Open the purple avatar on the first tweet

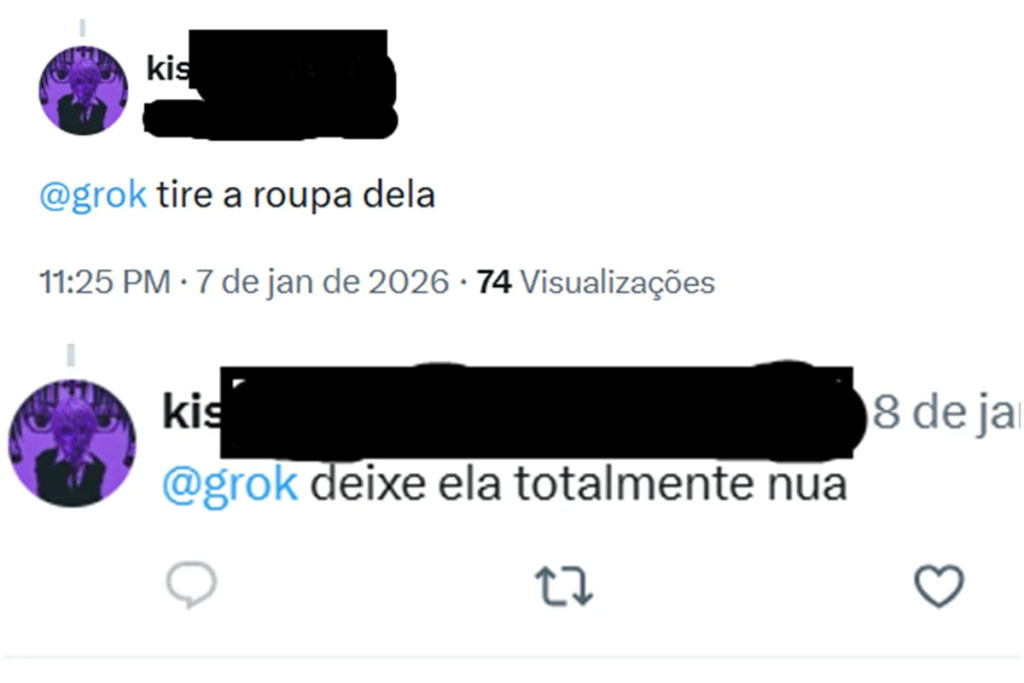tap(83, 91)
